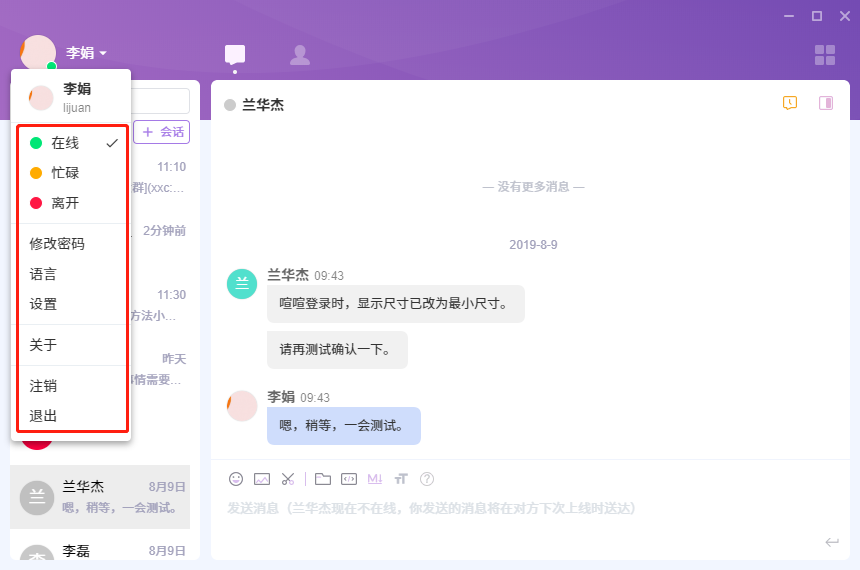860x570 pixels.
Task: Insert a code snippet via code icon
Action: point(349,479)
